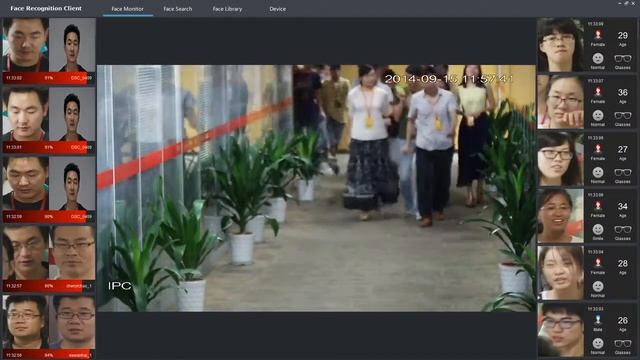This screenshot has height=360, width=640.
Task: Open captured face in the 11:33:01 match row
Action: click(26, 114)
